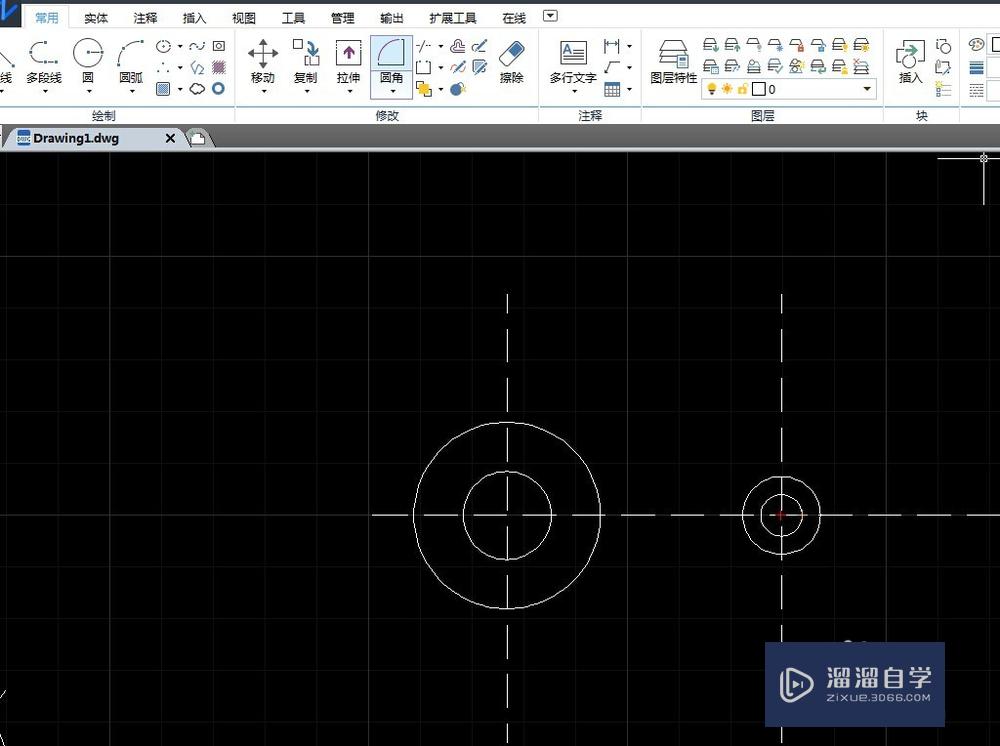Switch to the 视图 ribbon tab
Viewport: 1000px width, 746px height.
244,18
